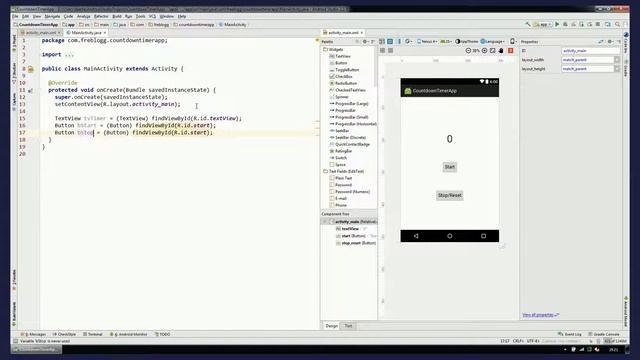Click the debug bug icon in toolbar

point(565,24)
